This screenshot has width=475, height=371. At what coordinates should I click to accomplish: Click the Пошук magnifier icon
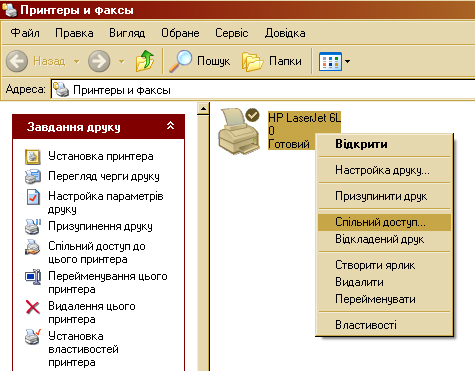(180, 61)
